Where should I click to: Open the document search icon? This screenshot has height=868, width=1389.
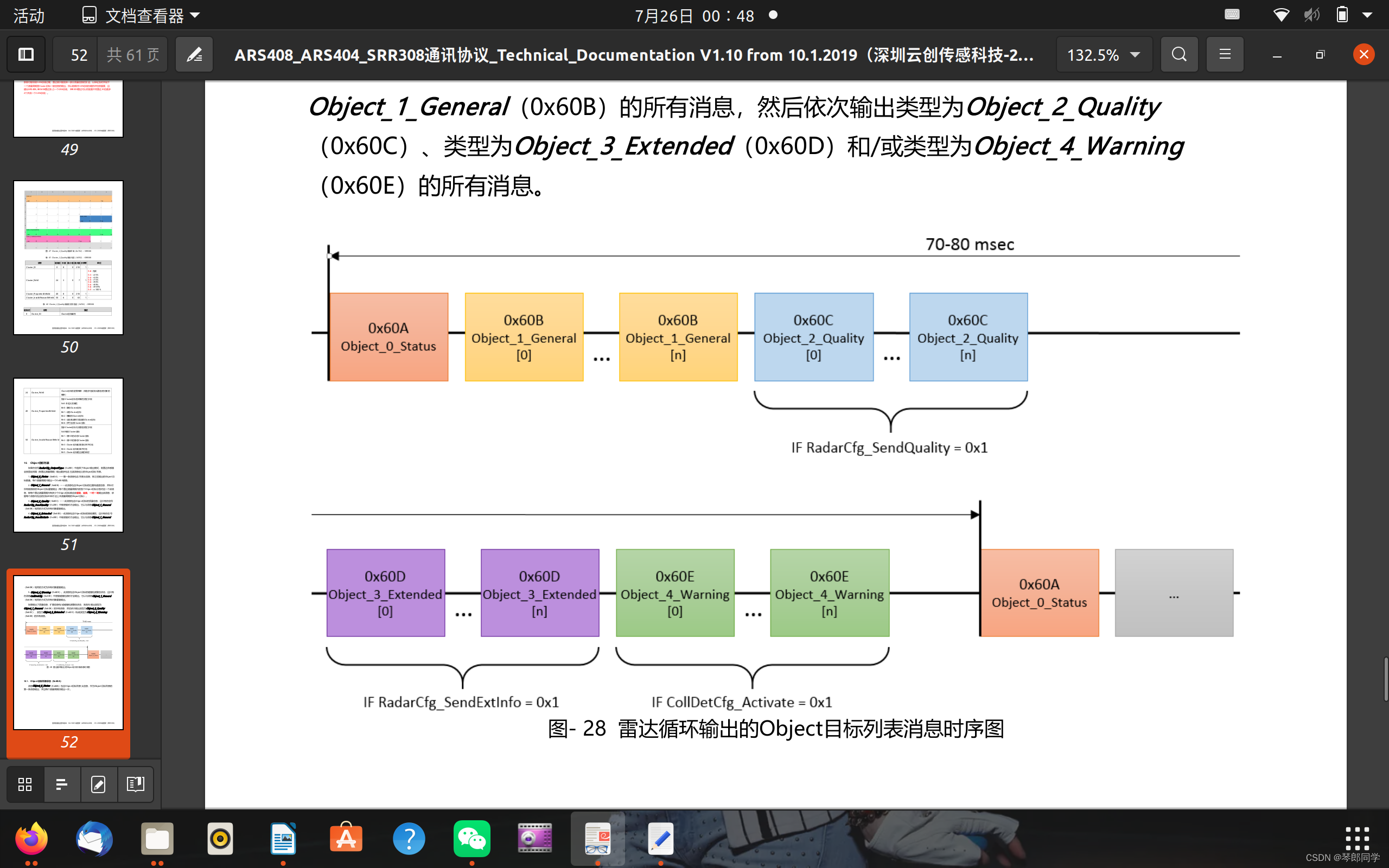coord(1179,55)
